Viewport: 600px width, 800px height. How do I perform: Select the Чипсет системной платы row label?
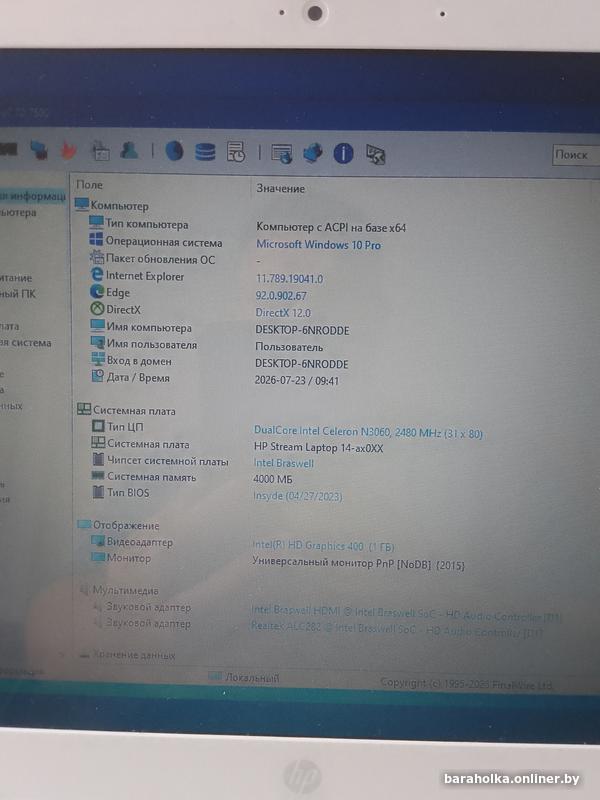[168, 461]
